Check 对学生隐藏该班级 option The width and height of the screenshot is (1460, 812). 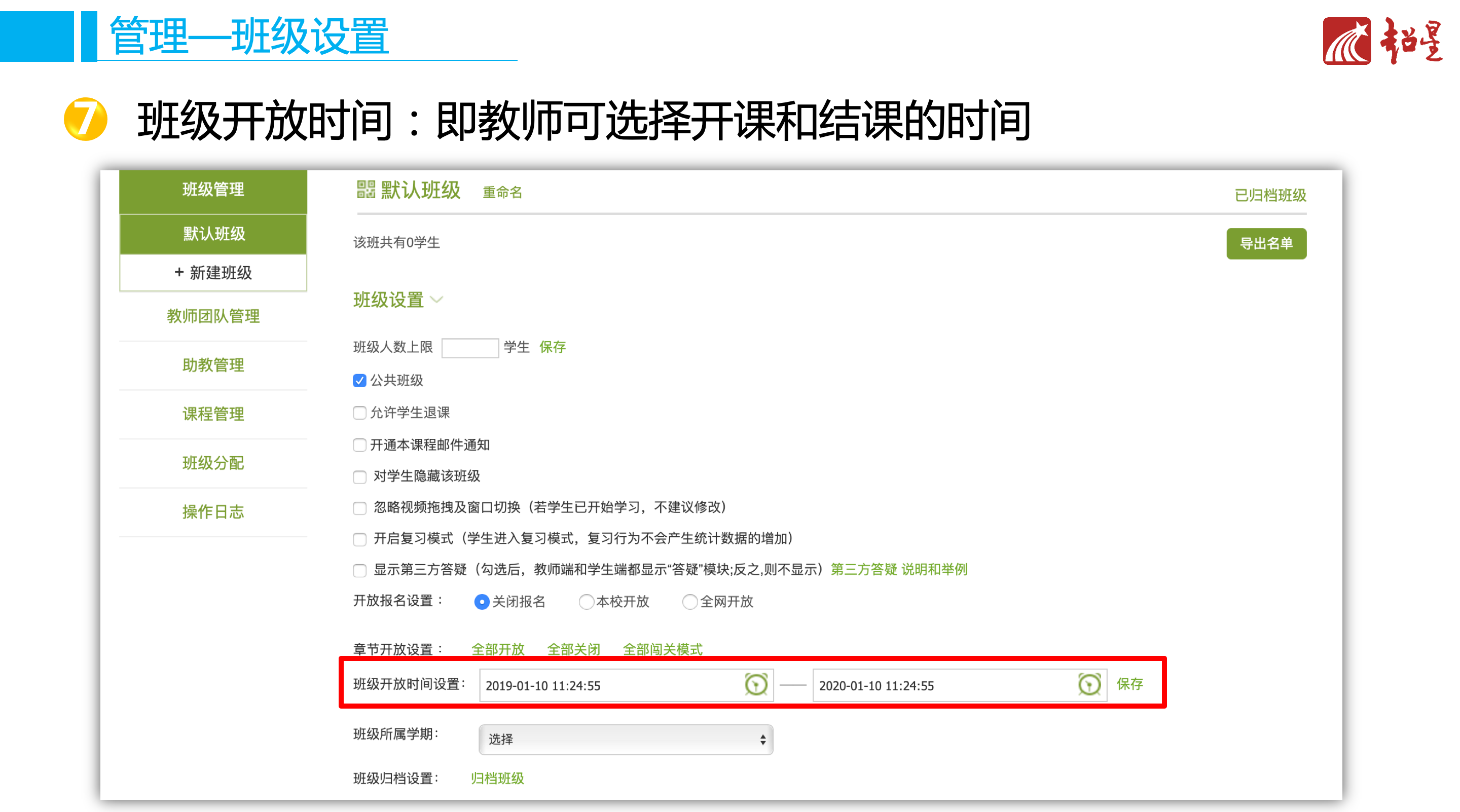pos(359,476)
